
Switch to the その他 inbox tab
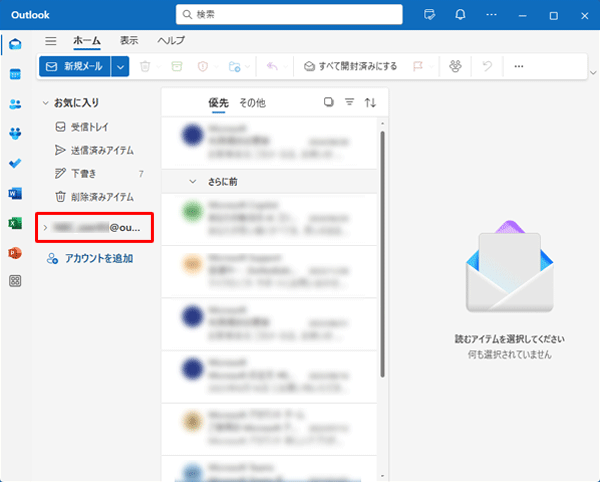coord(253,103)
